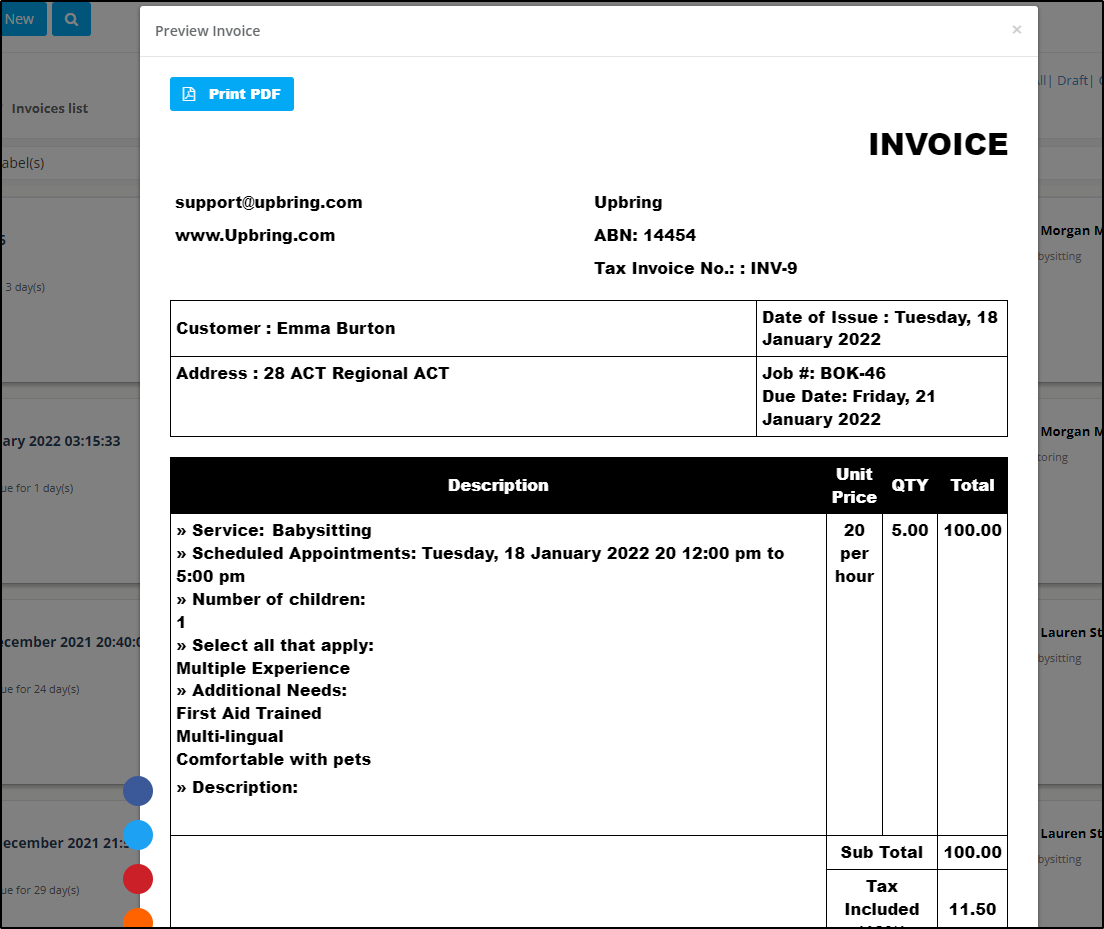
Task: Click the red social share circle
Action: (x=138, y=879)
